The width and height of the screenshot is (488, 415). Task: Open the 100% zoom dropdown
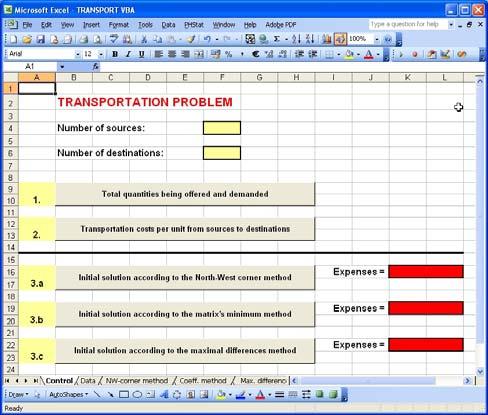(377, 39)
